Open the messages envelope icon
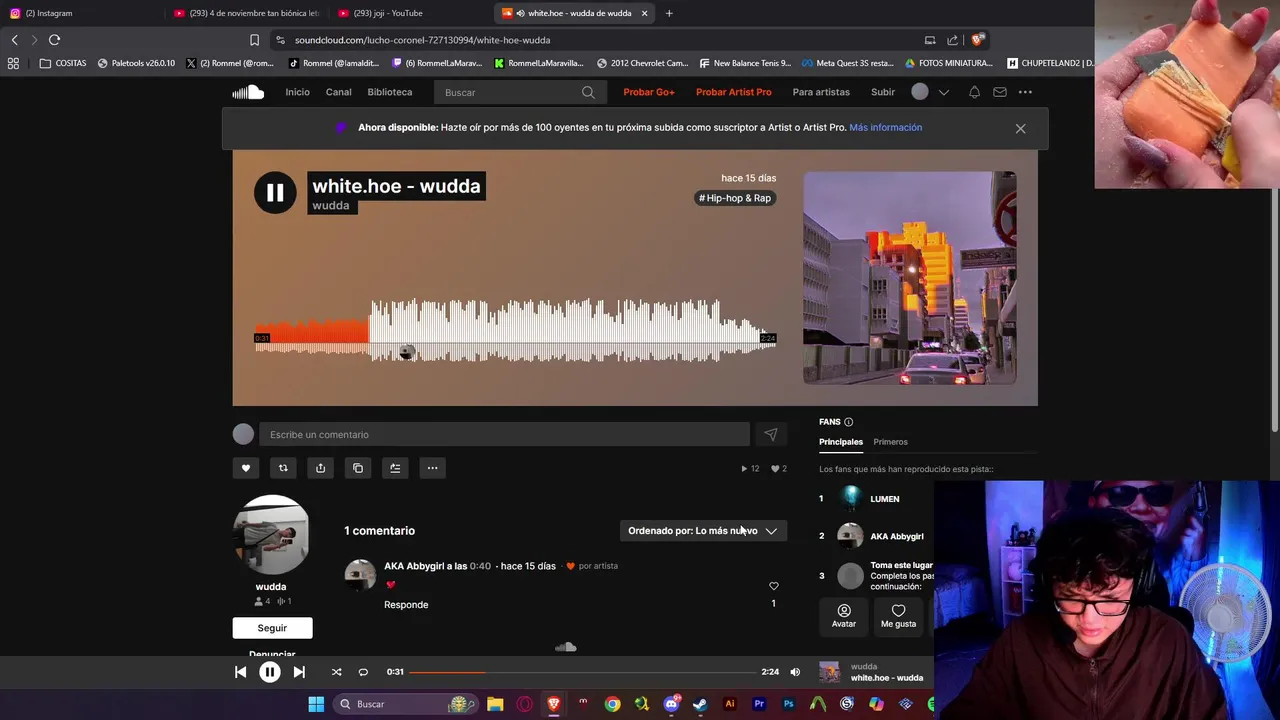Screen dimensions: 1280x720 tap(999, 92)
